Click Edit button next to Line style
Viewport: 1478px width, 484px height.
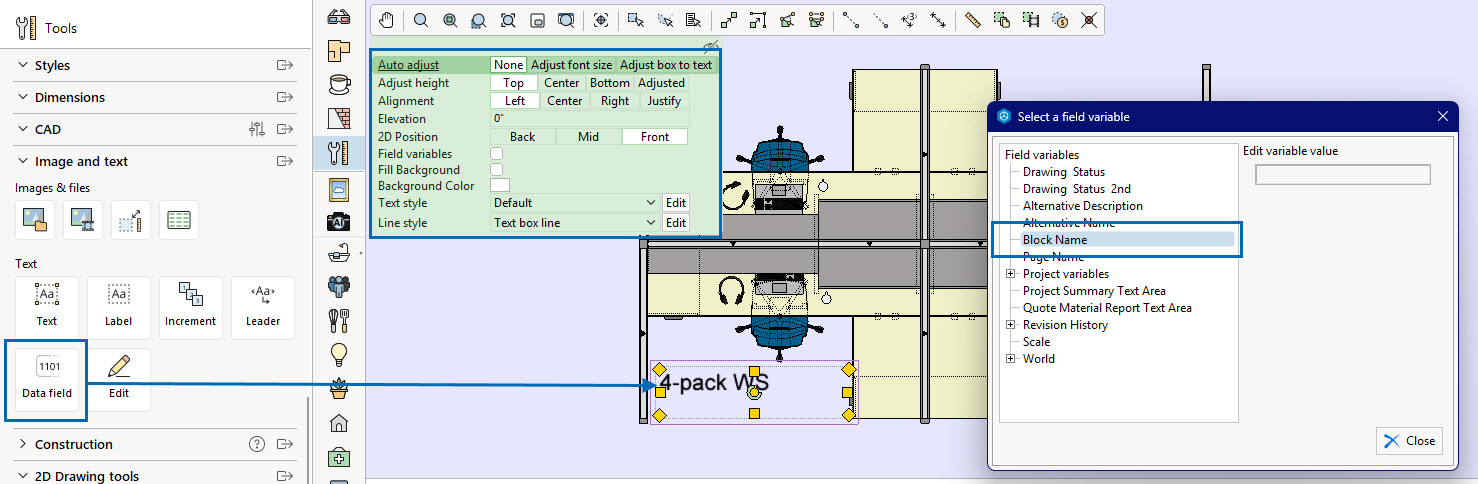pos(676,223)
